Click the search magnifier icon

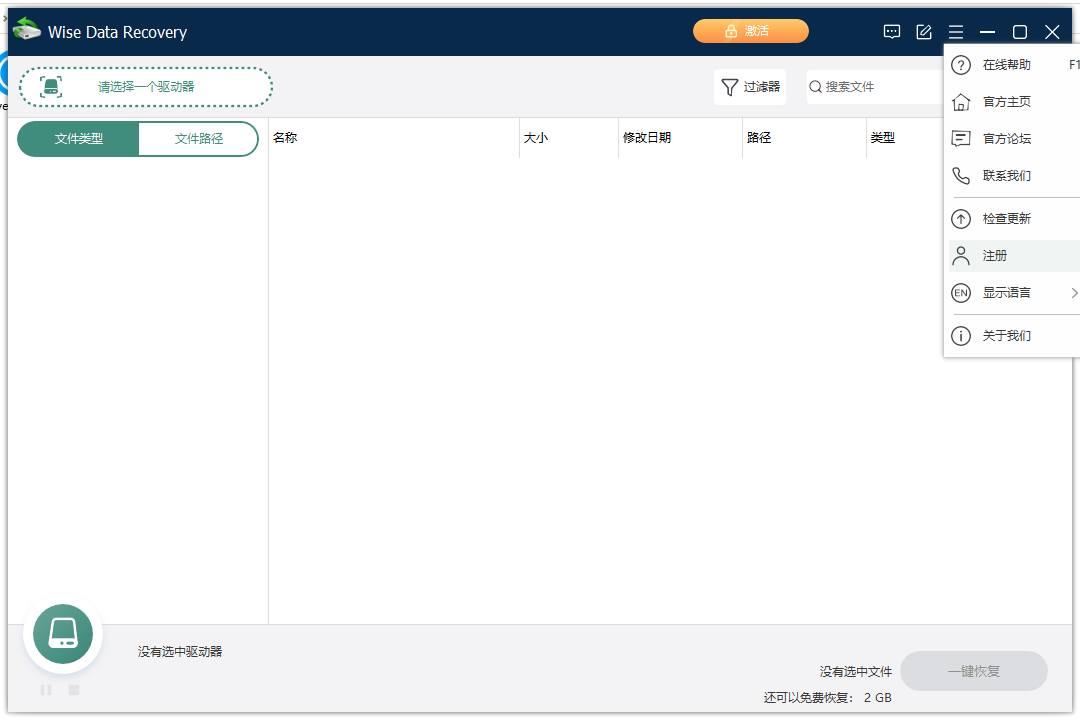[x=816, y=87]
